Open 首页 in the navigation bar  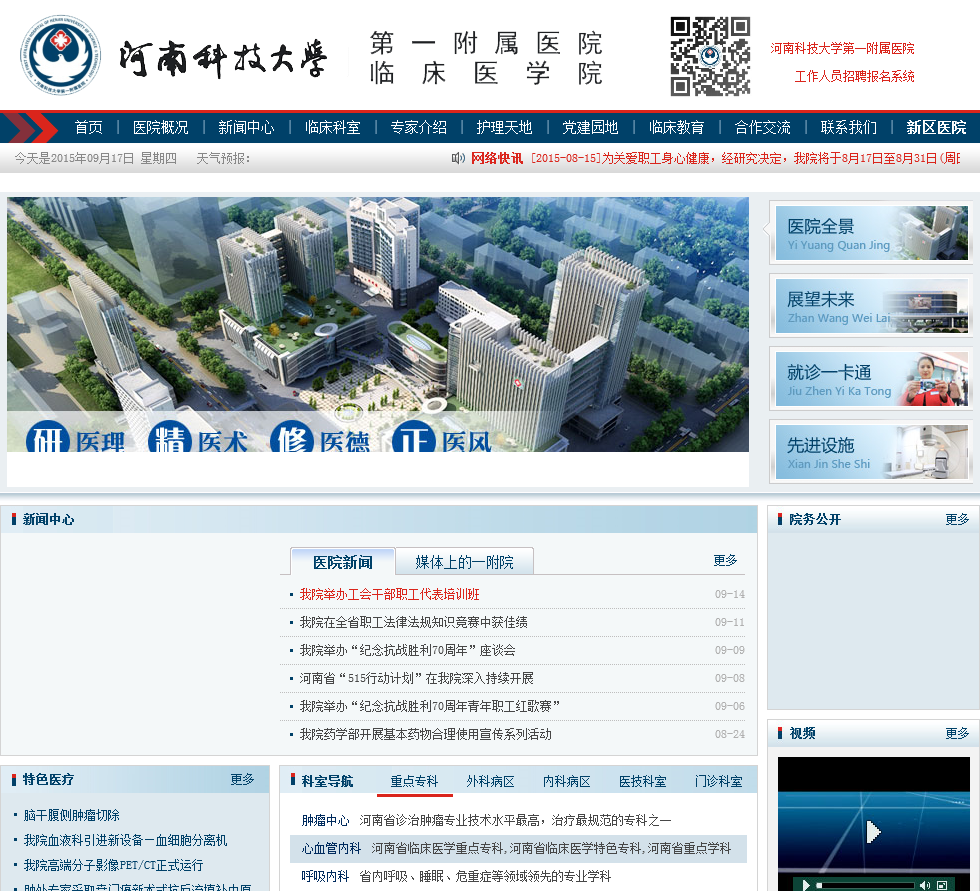(x=88, y=127)
